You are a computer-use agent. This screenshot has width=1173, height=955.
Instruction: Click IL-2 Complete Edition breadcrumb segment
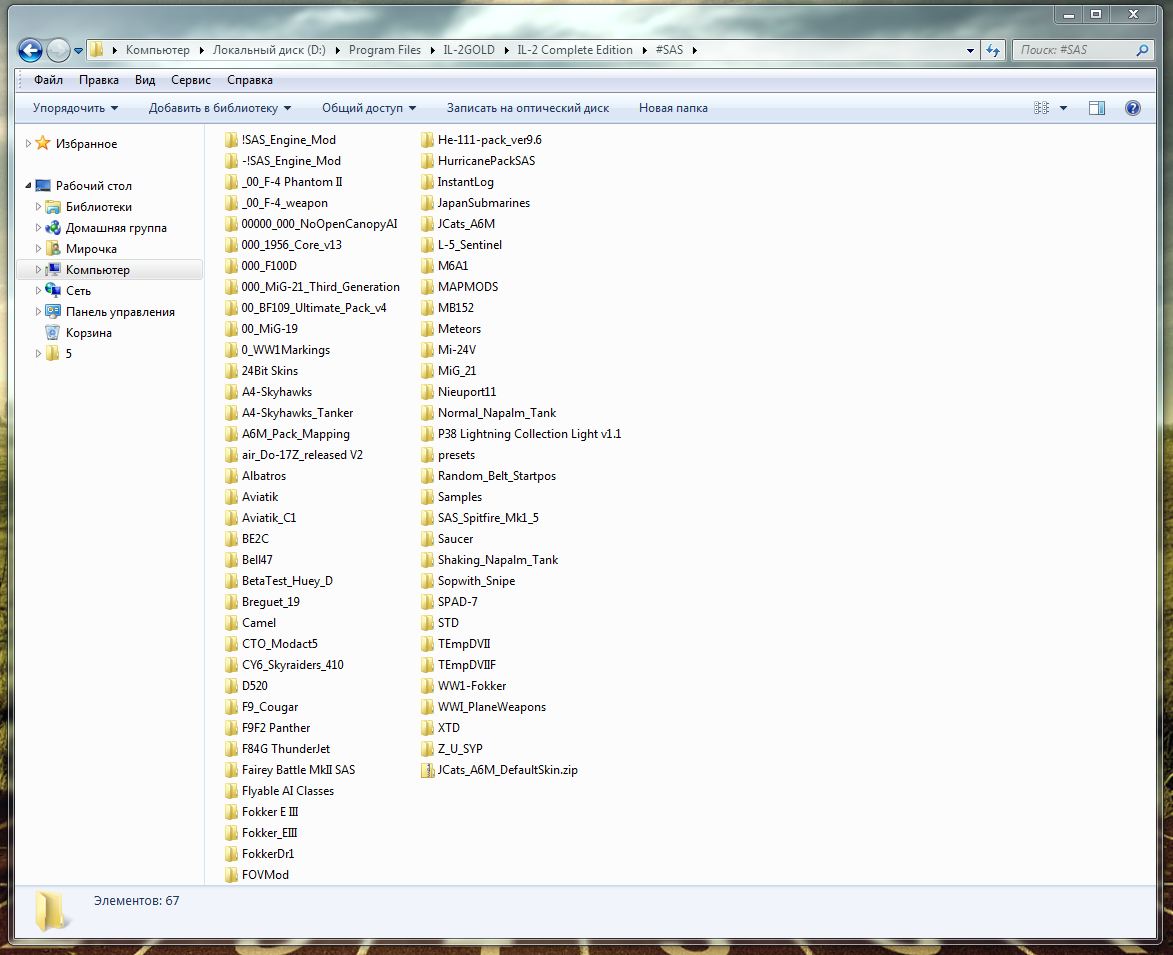point(575,50)
